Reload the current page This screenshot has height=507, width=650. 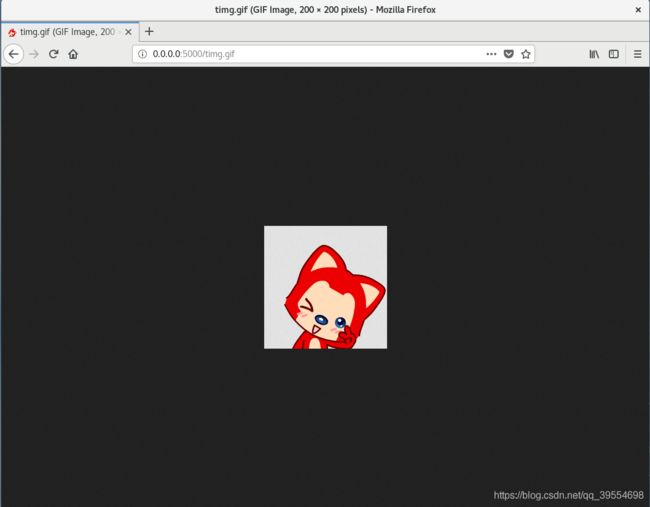(x=53, y=54)
